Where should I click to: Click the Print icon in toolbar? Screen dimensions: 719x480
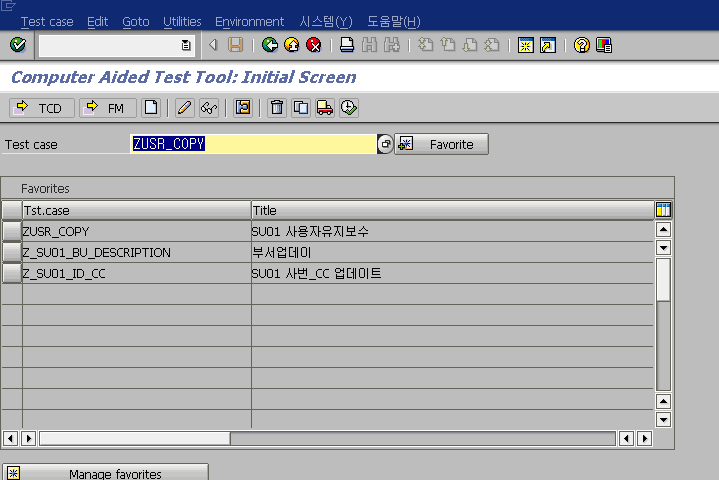click(347, 45)
